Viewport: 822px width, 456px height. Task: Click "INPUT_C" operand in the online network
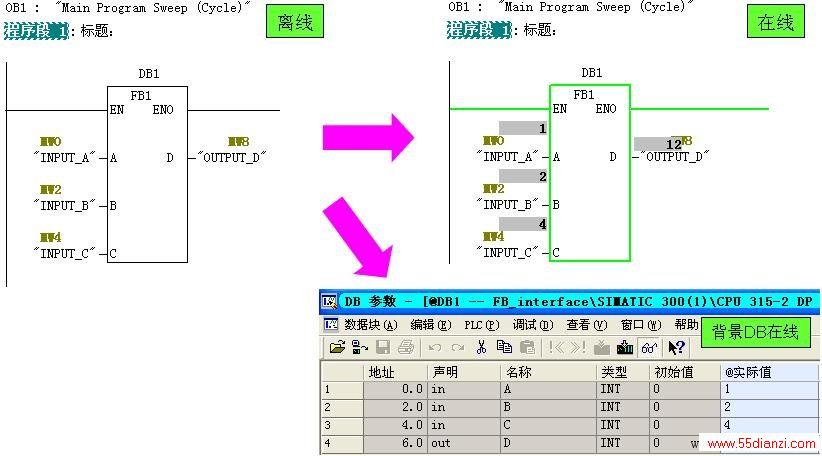pos(507,252)
